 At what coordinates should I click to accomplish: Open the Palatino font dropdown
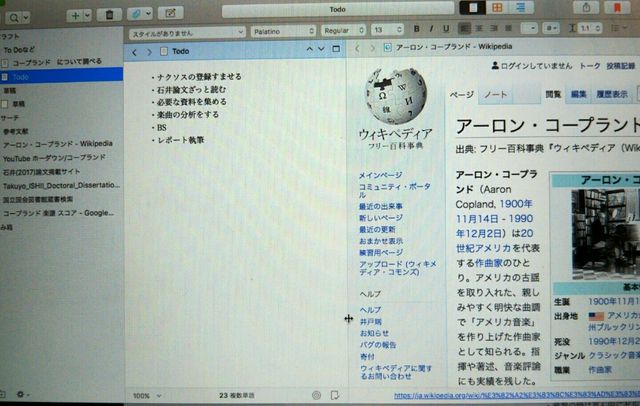coord(283,31)
